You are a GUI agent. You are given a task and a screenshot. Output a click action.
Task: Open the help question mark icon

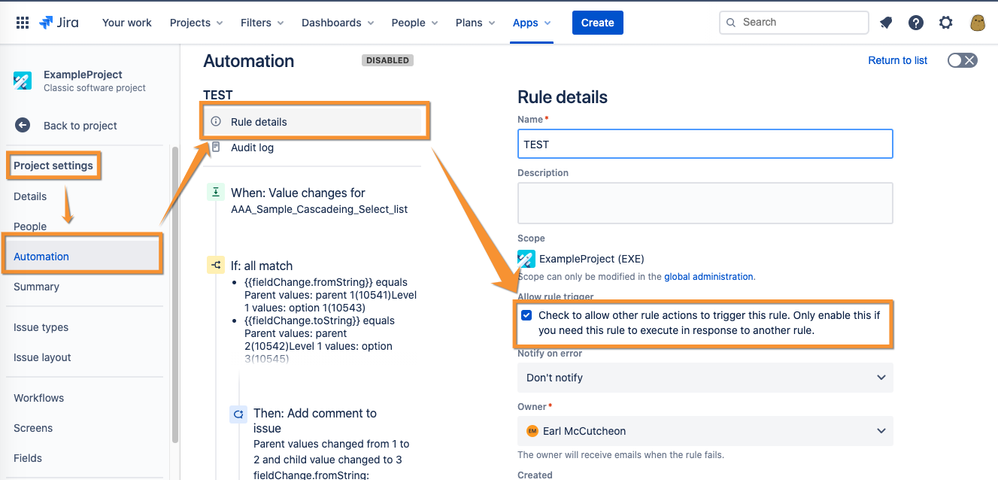[915, 23]
